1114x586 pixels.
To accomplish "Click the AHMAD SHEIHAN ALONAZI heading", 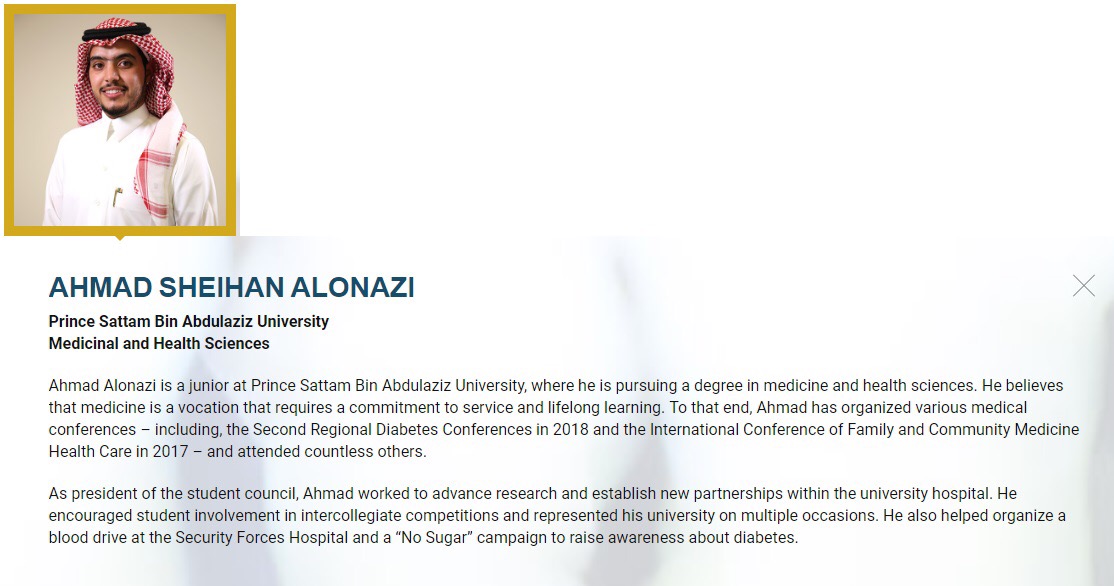I will coord(231,288).
